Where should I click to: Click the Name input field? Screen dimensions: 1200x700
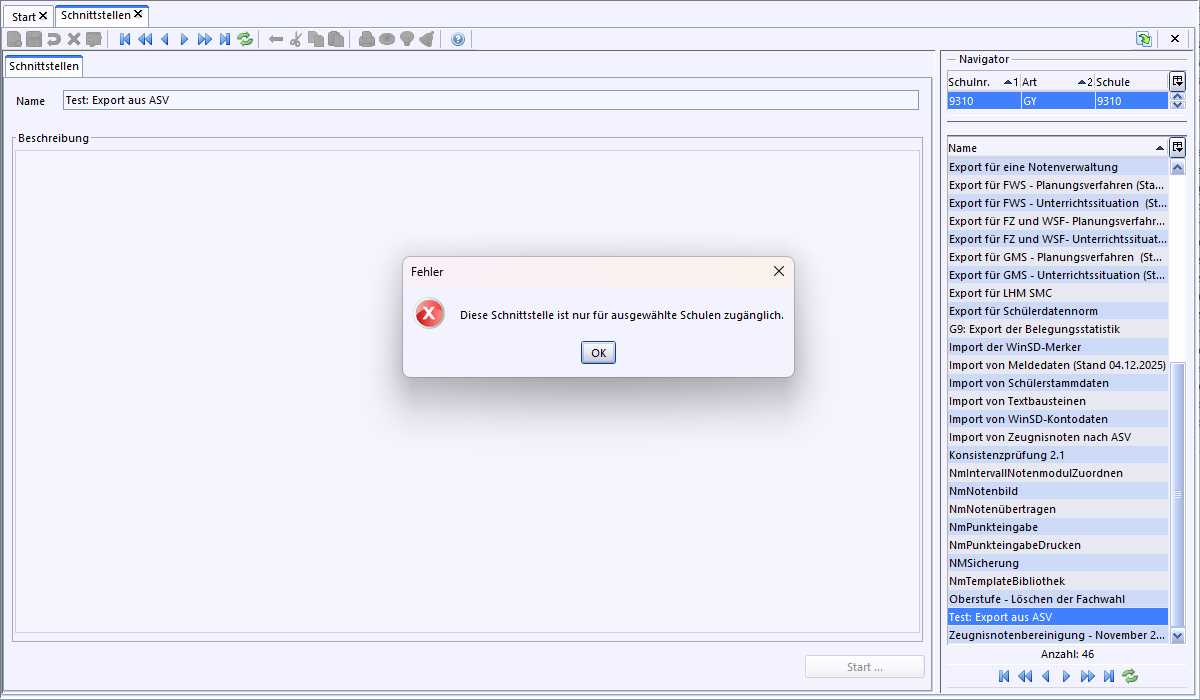(x=490, y=100)
